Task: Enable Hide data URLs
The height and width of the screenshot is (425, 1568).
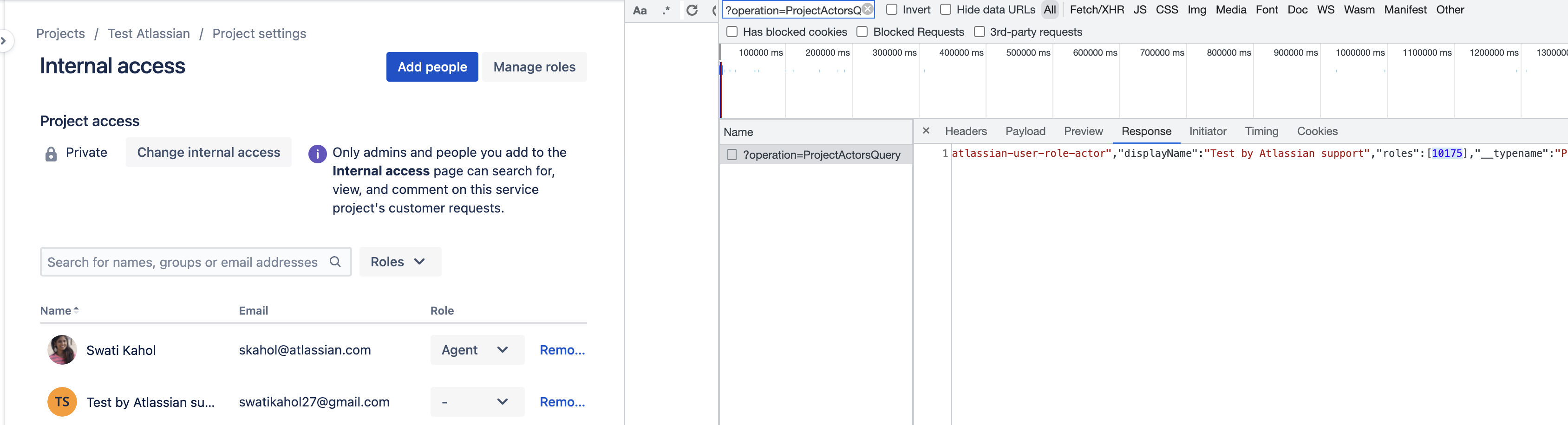Action: tap(945, 9)
